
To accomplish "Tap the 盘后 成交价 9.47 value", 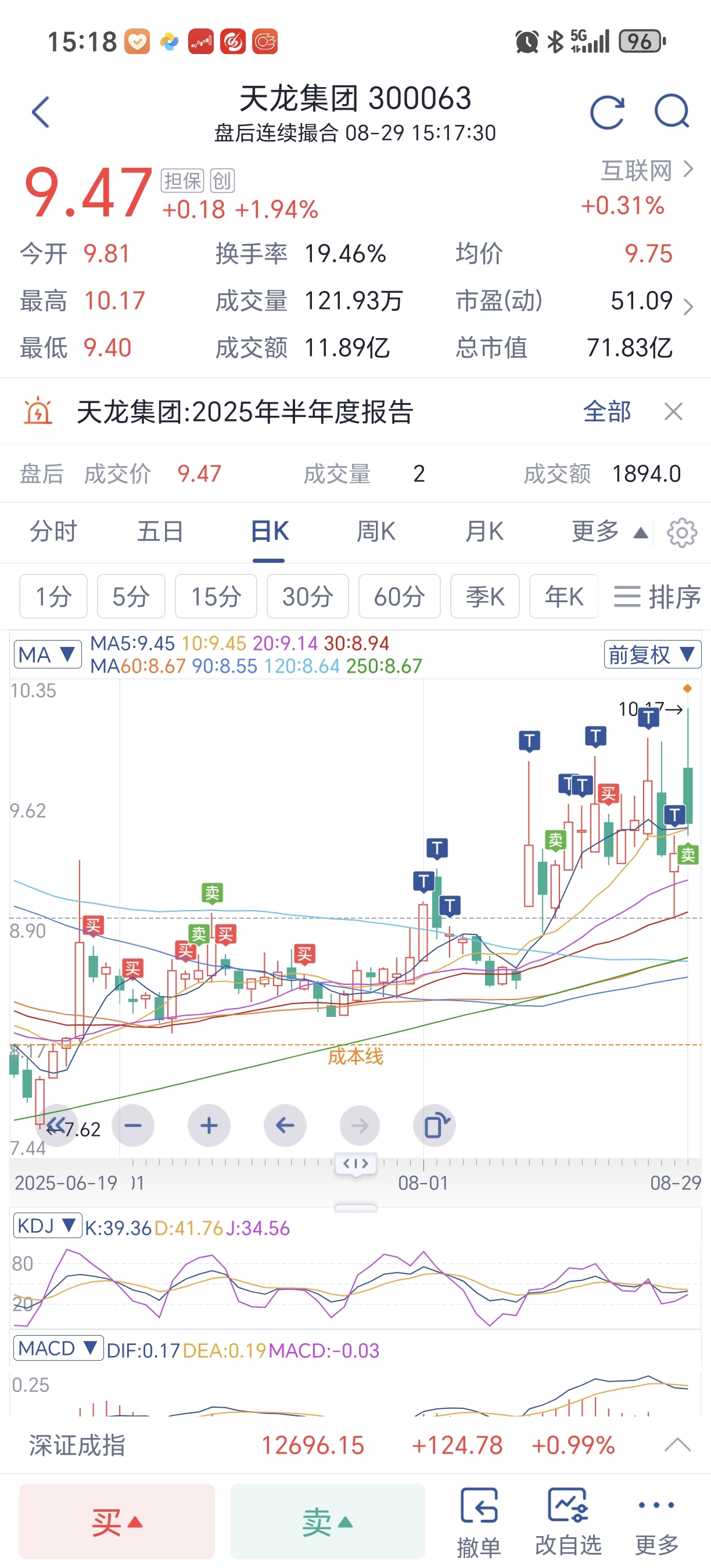I will (x=199, y=473).
